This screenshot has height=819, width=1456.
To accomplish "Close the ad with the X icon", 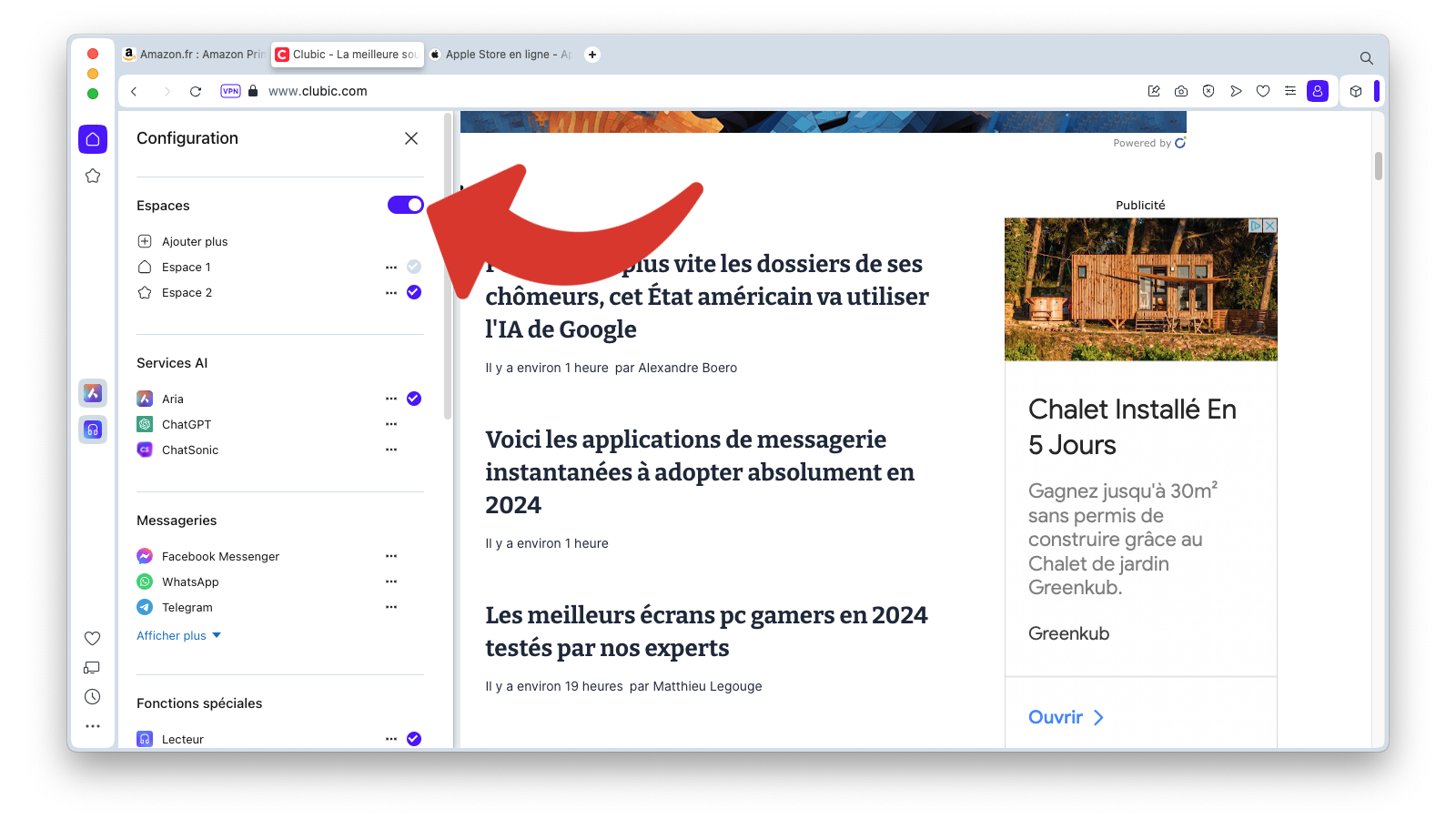I will coord(1270,225).
